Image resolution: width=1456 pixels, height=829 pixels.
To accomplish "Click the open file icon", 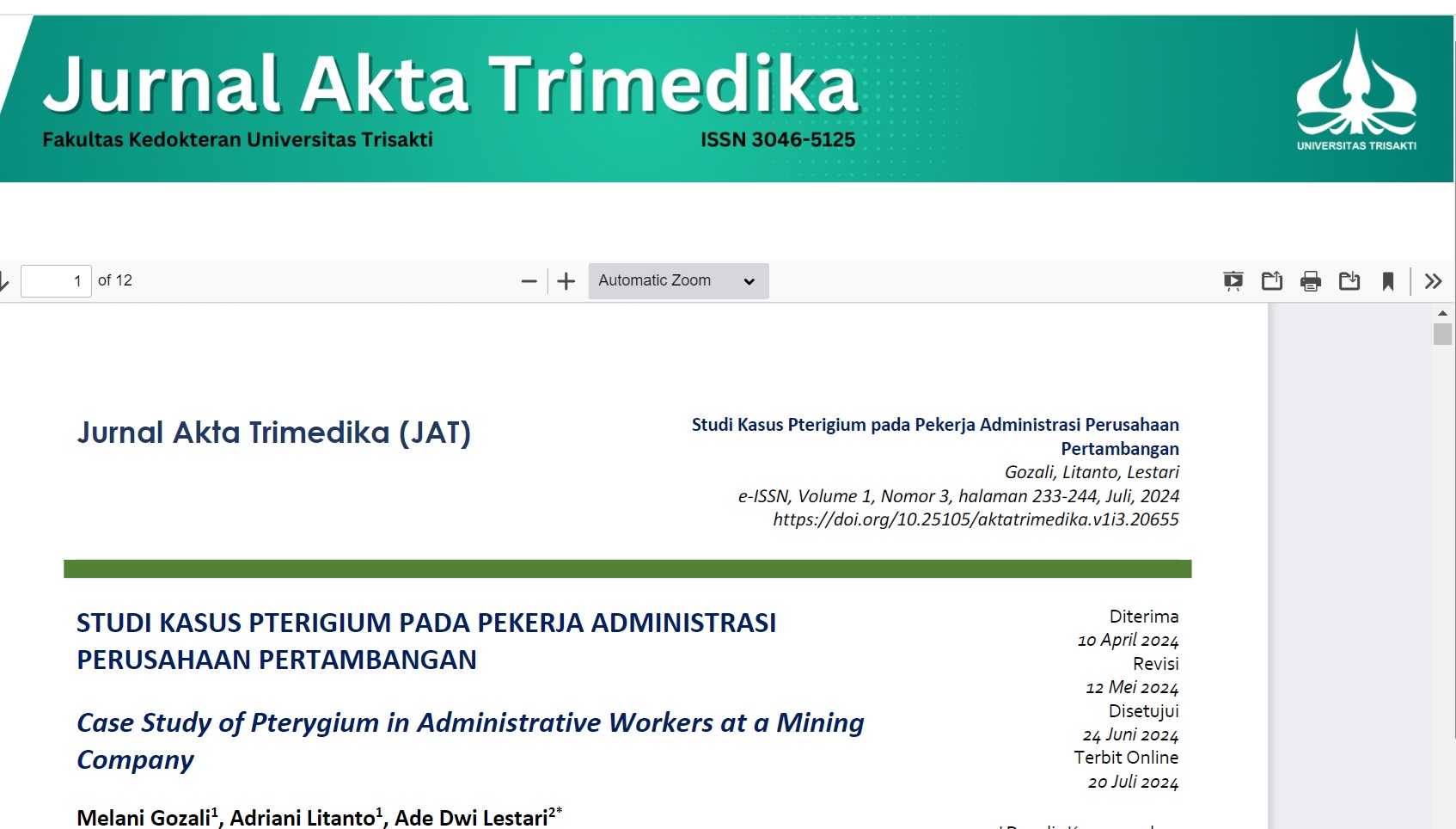I will pyautogui.click(x=1272, y=281).
